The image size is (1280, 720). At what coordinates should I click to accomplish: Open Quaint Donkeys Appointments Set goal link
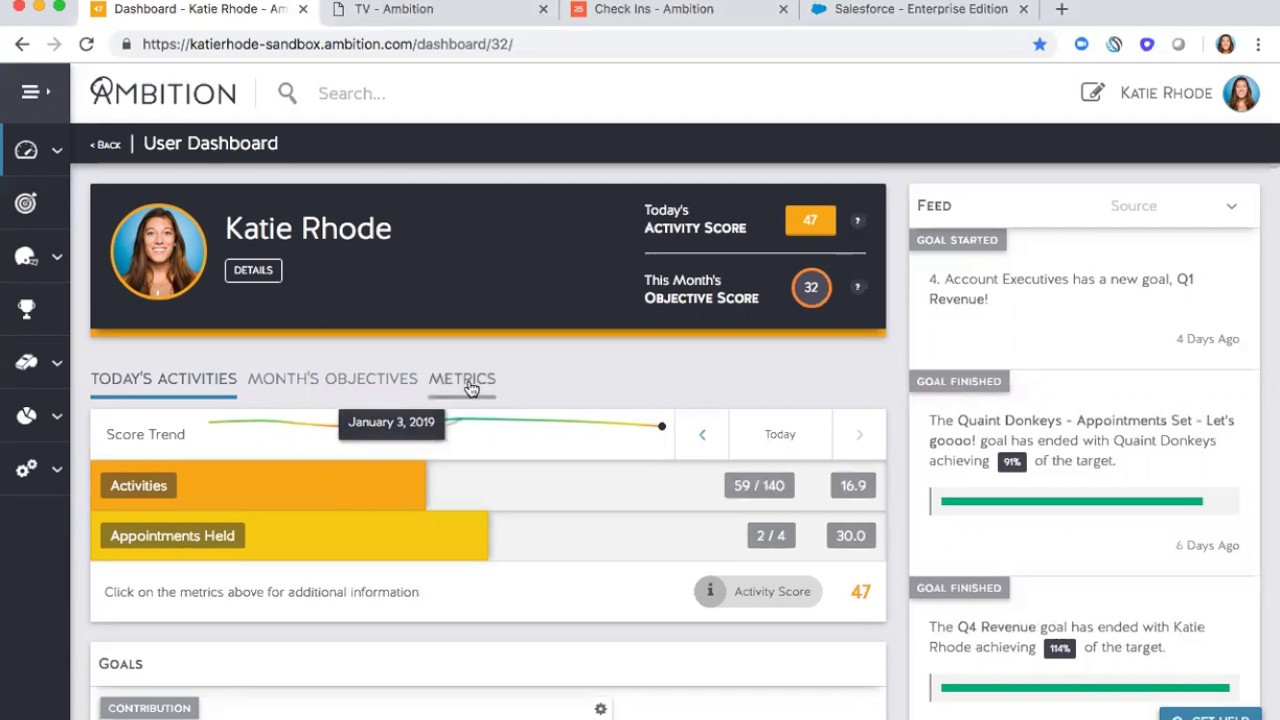point(1081,430)
